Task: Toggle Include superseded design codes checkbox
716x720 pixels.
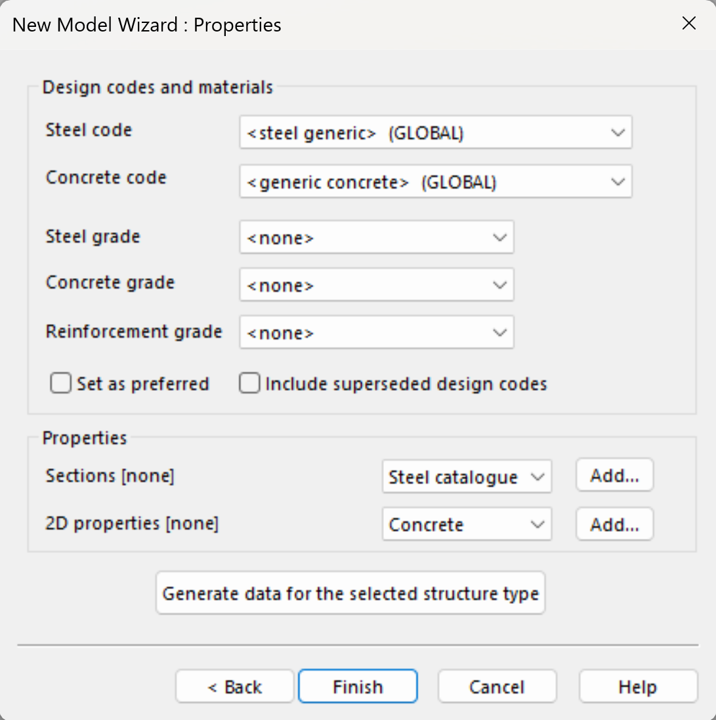Action: click(249, 384)
